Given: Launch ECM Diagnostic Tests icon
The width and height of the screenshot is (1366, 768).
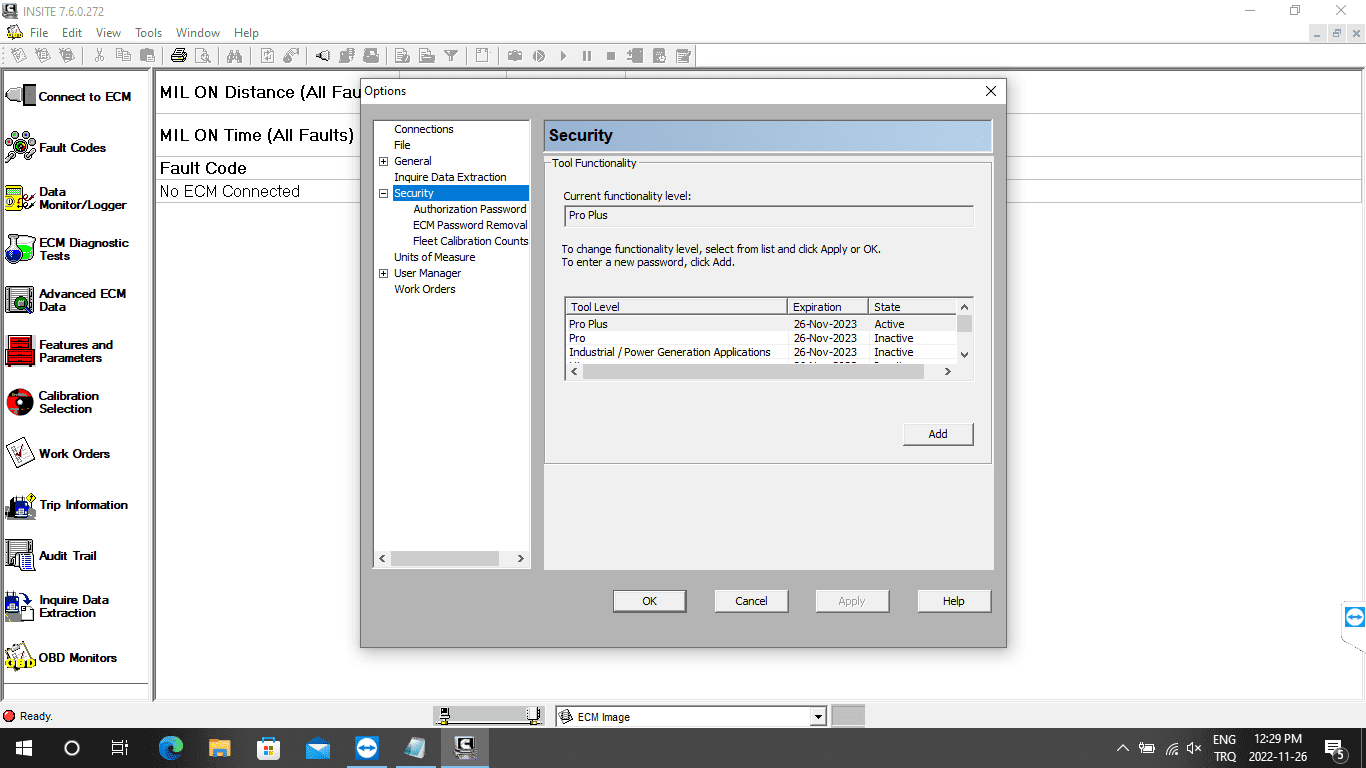Looking at the screenshot, I should tap(21, 249).
